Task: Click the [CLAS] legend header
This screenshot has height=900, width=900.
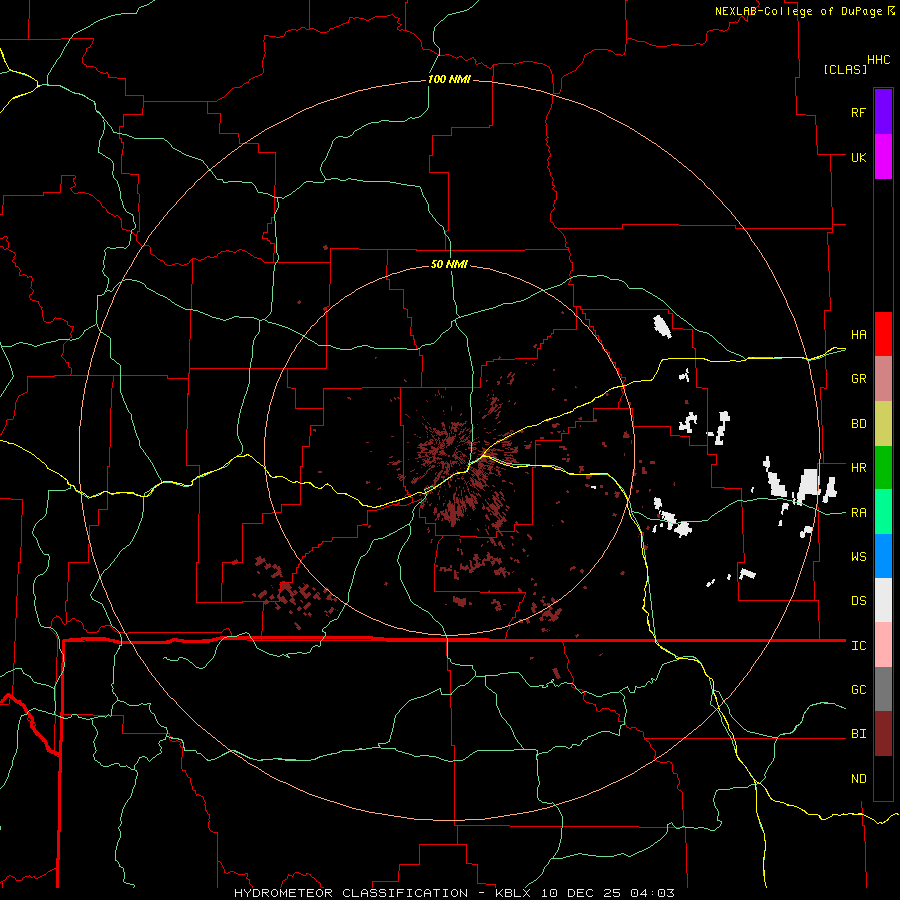Action: pyautogui.click(x=845, y=69)
